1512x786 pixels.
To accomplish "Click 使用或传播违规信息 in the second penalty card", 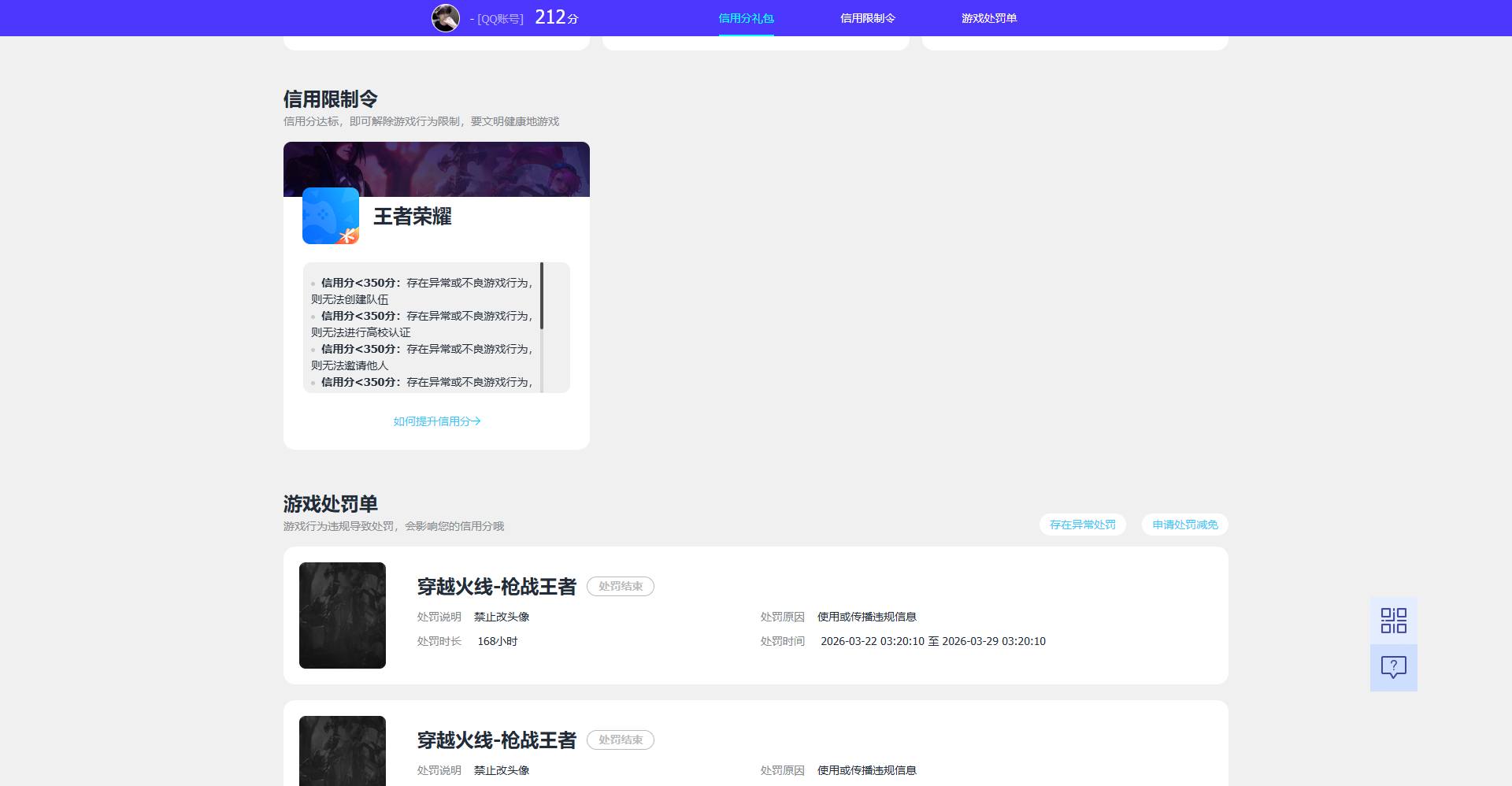I will tap(867, 770).
